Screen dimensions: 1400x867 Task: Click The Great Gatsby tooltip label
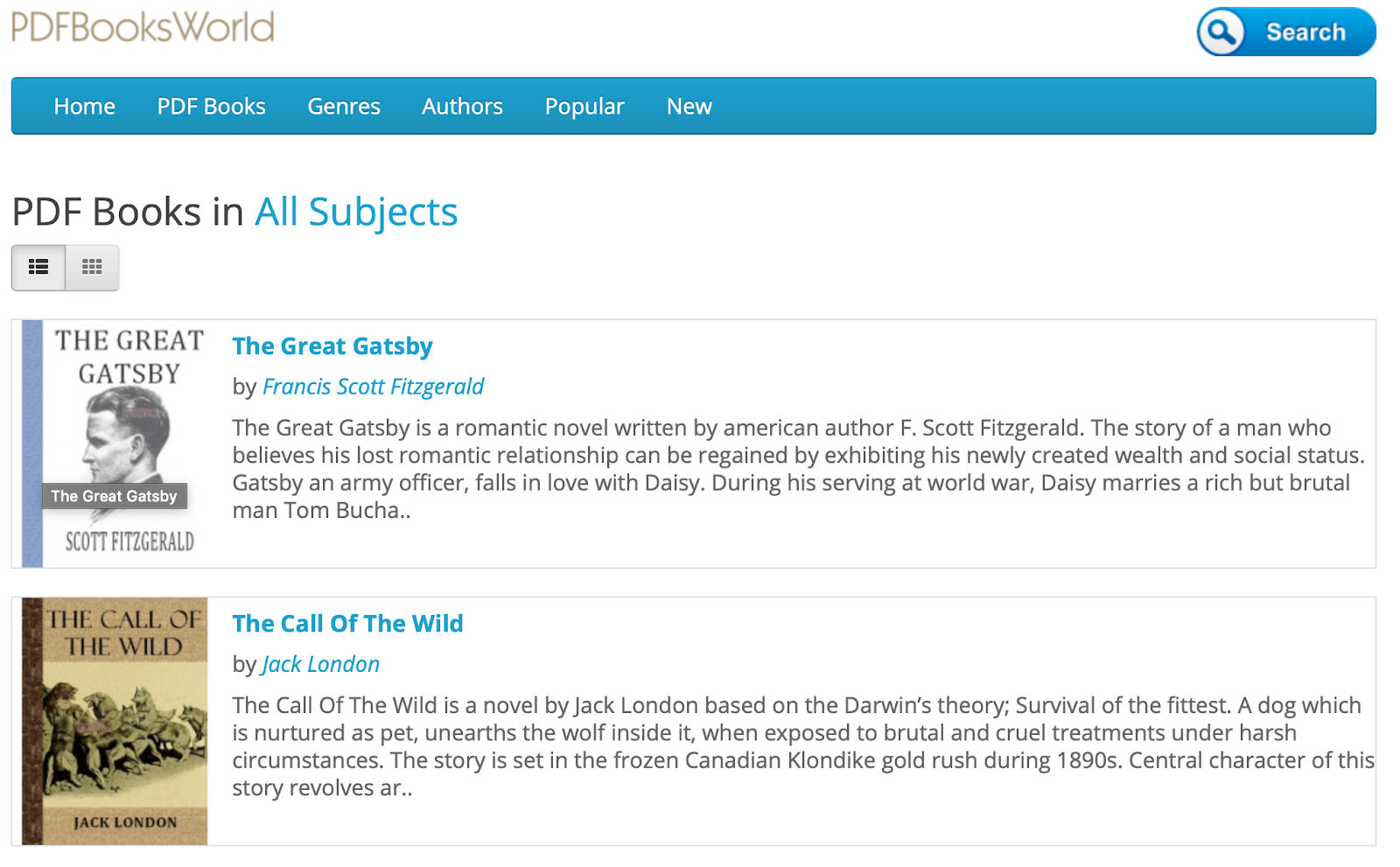click(114, 496)
